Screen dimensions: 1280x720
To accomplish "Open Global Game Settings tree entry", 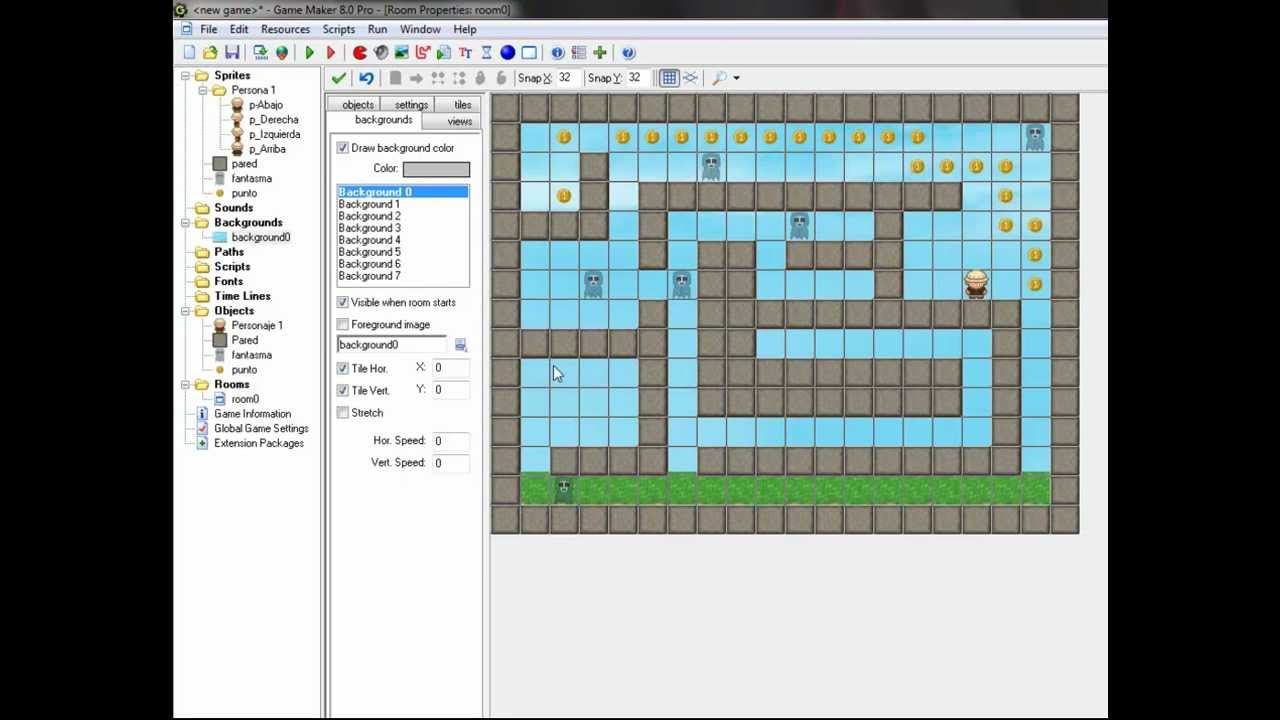I will point(260,429).
